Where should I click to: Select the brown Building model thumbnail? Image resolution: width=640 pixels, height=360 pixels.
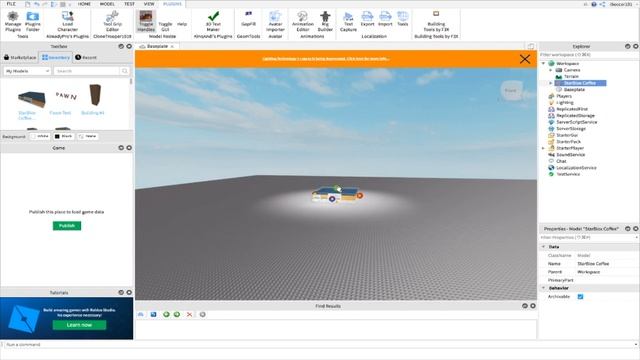95,95
